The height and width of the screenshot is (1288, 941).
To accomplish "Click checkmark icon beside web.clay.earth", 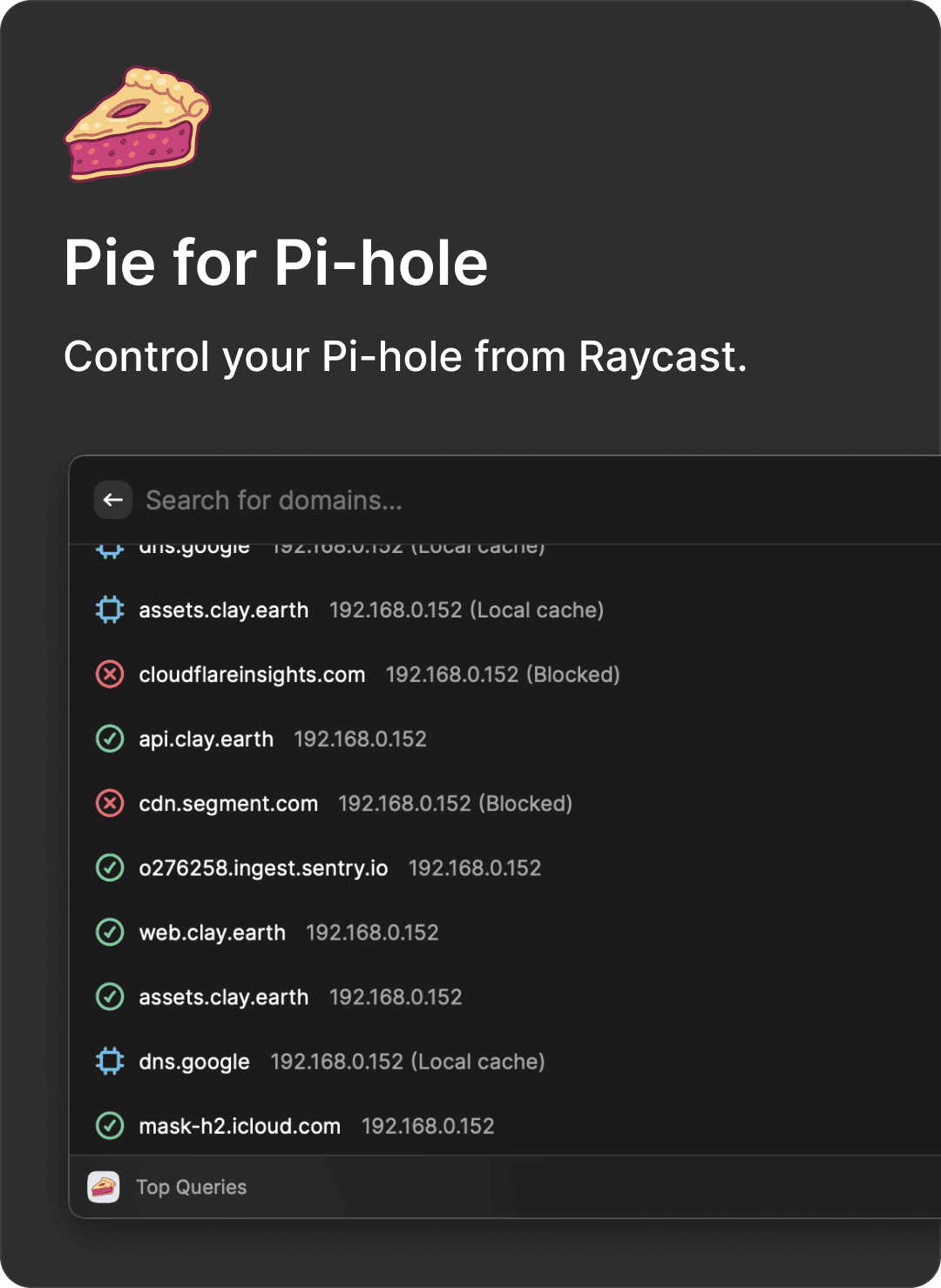I will coord(110,932).
